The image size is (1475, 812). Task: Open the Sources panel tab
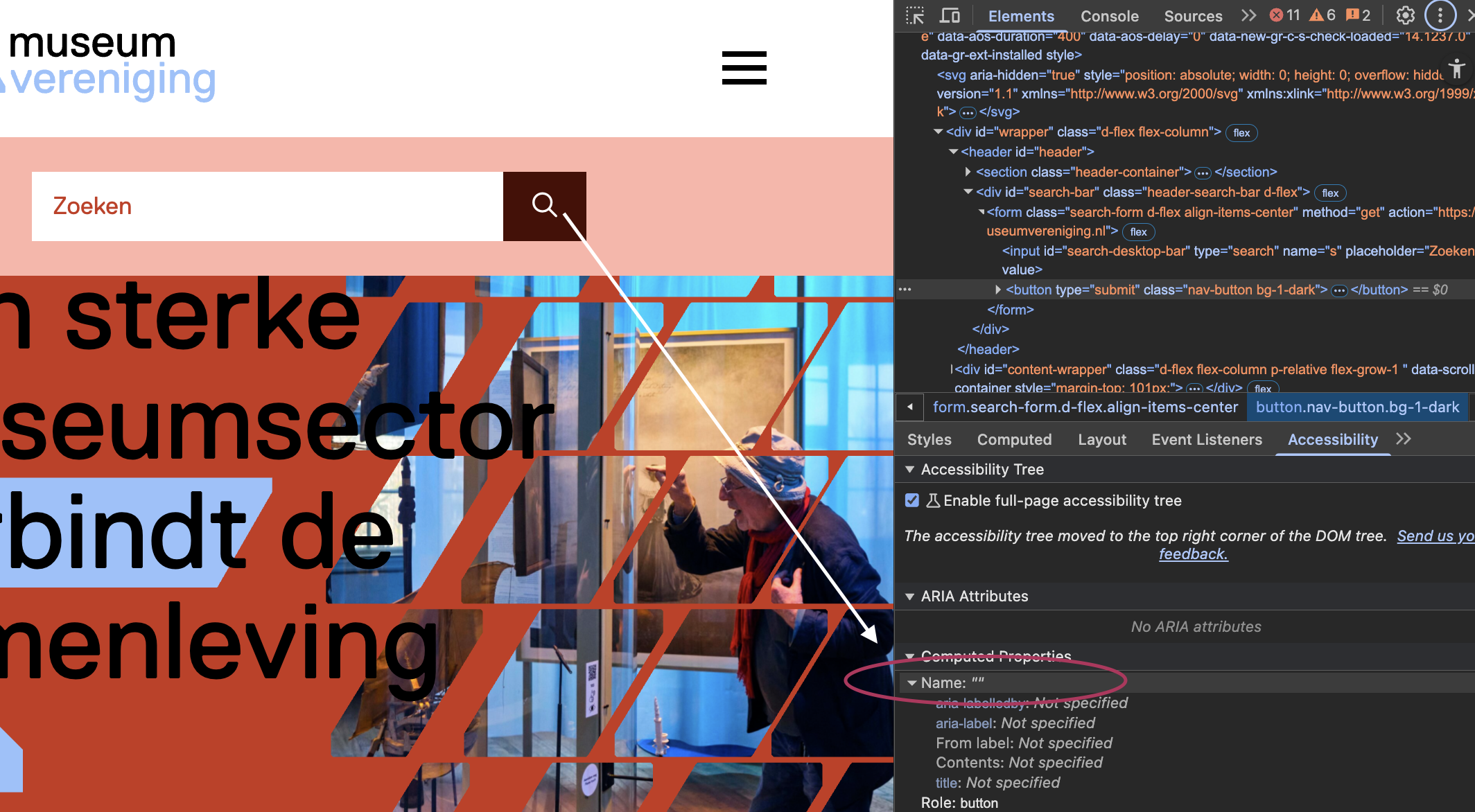point(1193,16)
